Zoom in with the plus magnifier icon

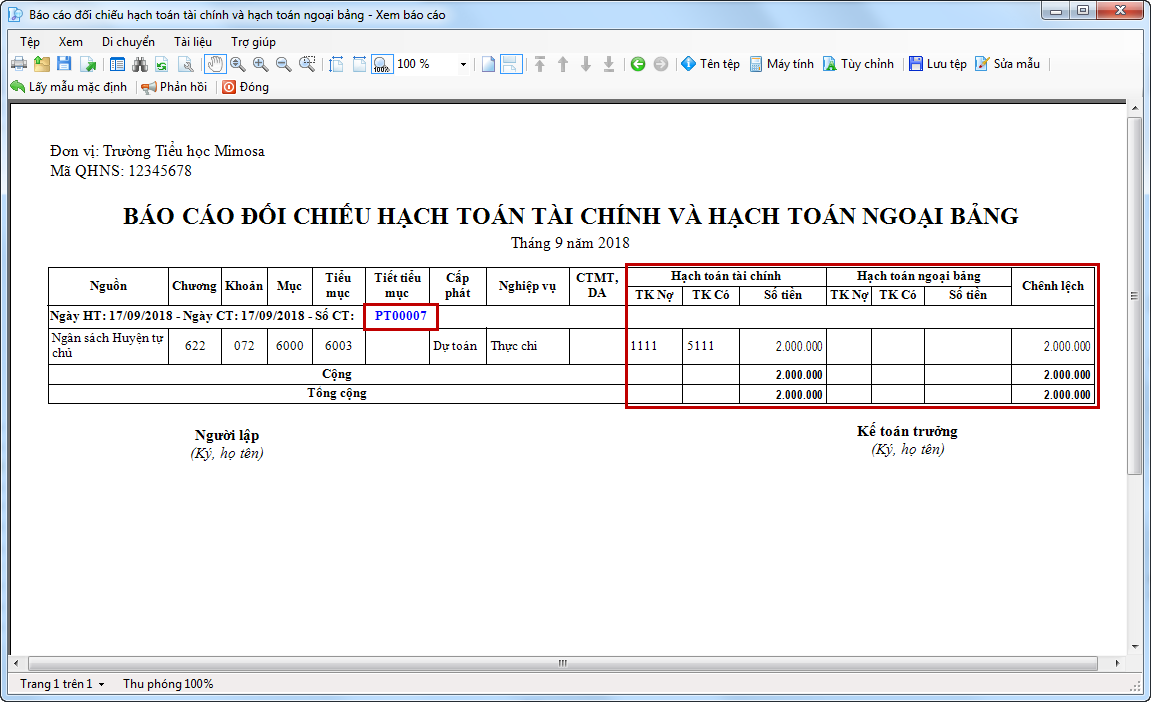261,64
